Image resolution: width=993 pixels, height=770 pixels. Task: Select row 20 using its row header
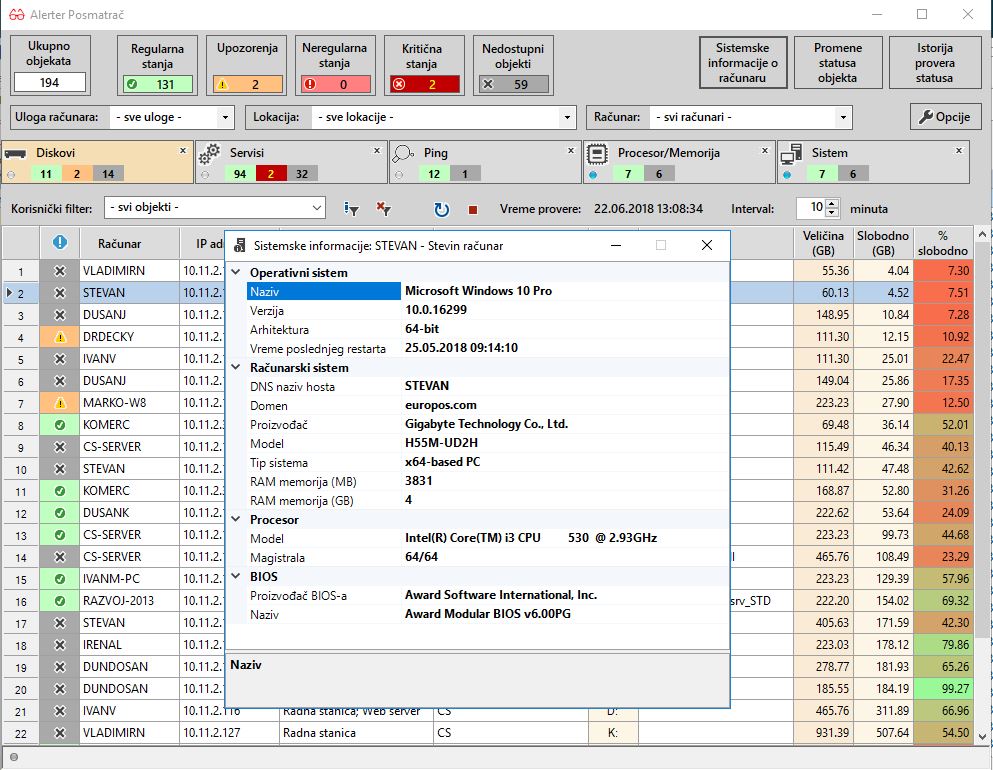(21, 689)
